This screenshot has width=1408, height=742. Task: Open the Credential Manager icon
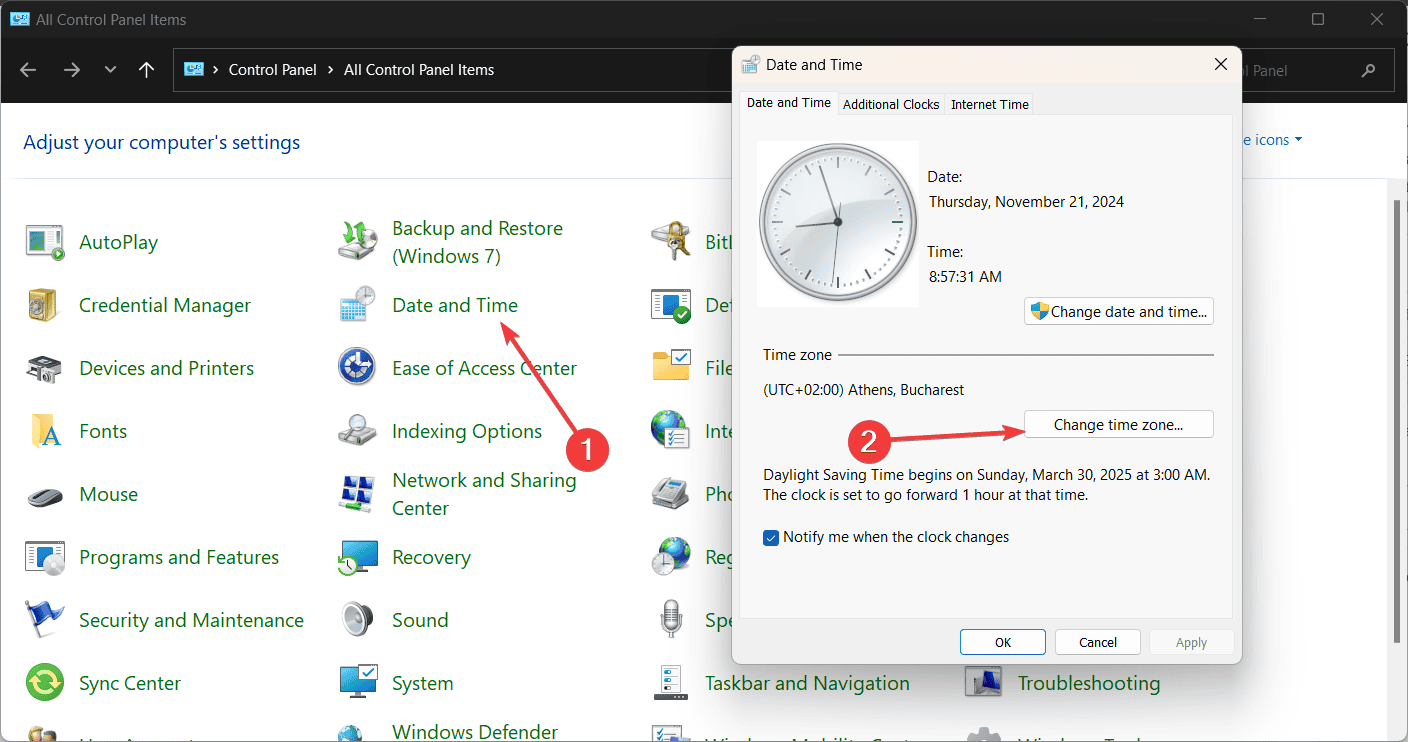(45, 305)
